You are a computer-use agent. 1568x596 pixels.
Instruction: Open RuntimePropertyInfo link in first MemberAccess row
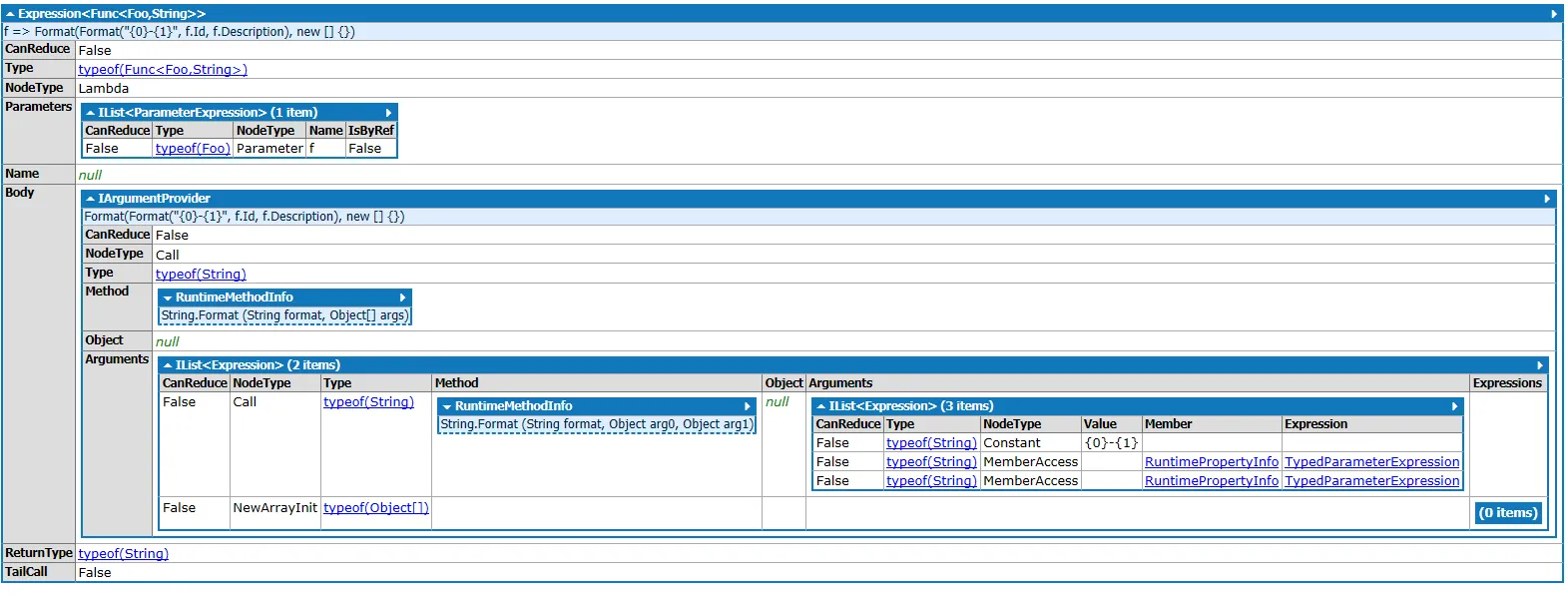pyautogui.click(x=1212, y=462)
